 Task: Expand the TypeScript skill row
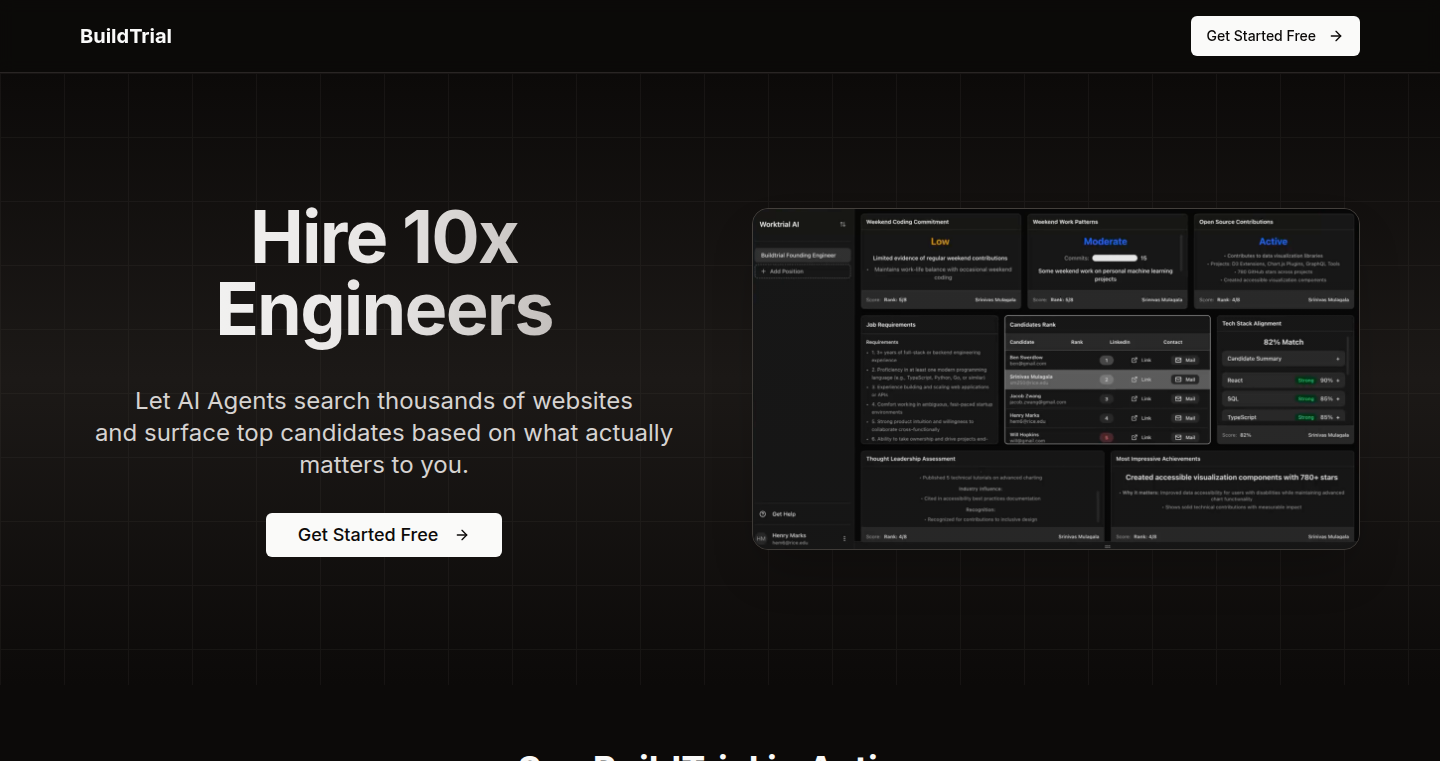[x=1283, y=417]
